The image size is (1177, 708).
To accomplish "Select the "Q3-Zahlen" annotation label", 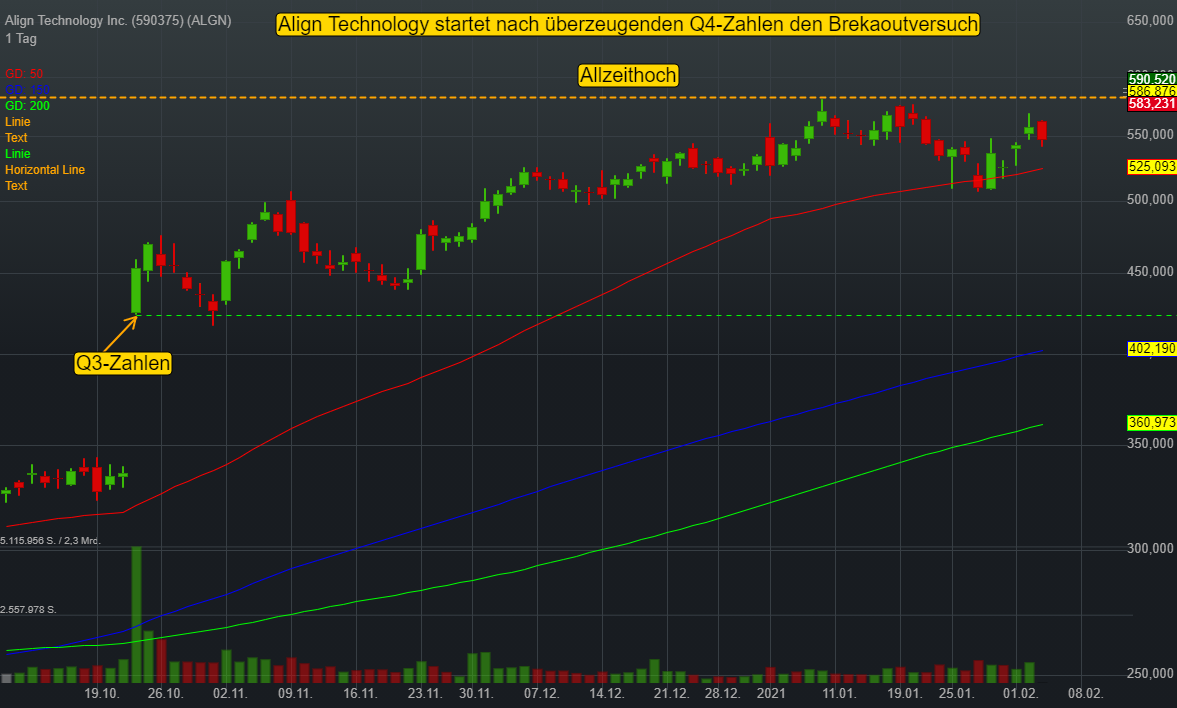I will click(123, 363).
